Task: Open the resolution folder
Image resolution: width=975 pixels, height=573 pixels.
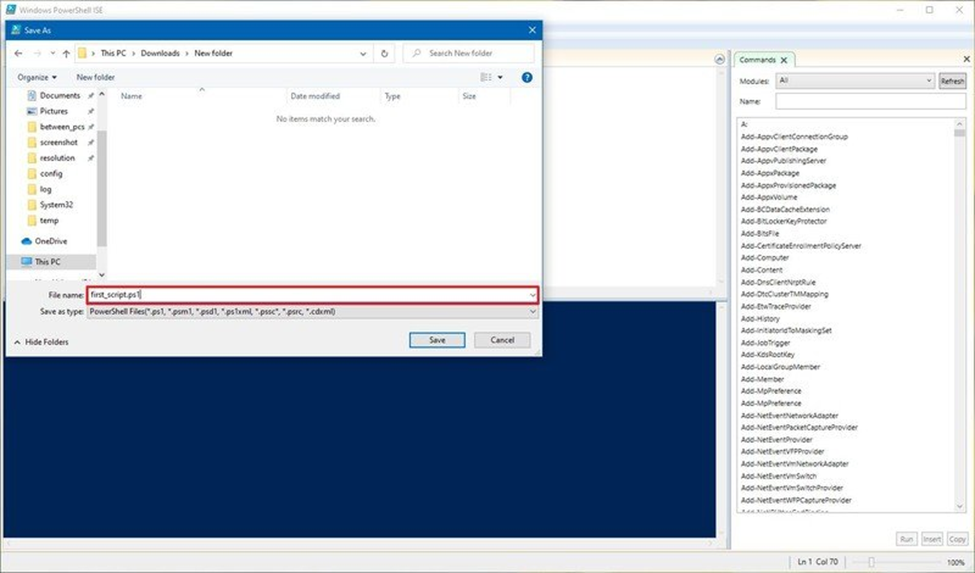Action: tap(57, 158)
